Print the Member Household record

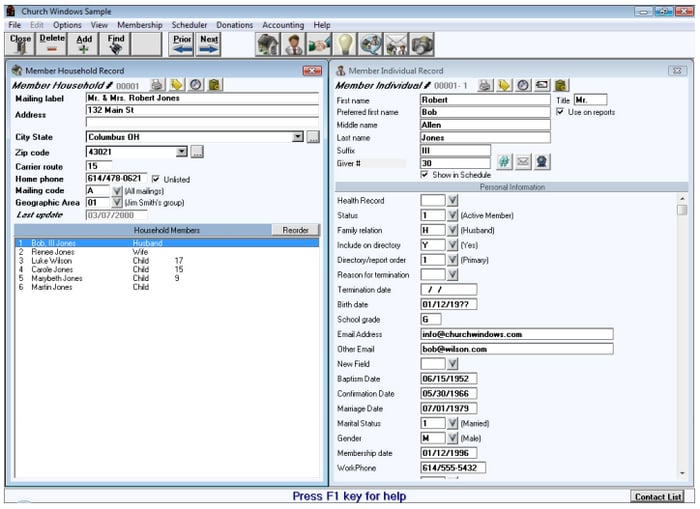click(157, 85)
